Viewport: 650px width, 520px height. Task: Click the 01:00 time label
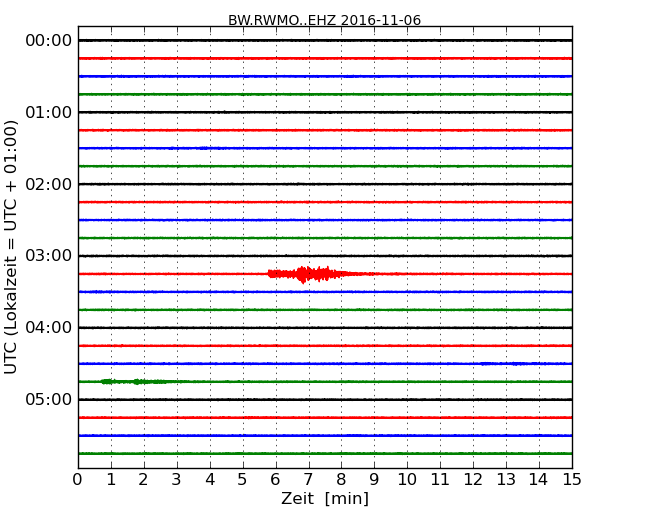click(49, 112)
